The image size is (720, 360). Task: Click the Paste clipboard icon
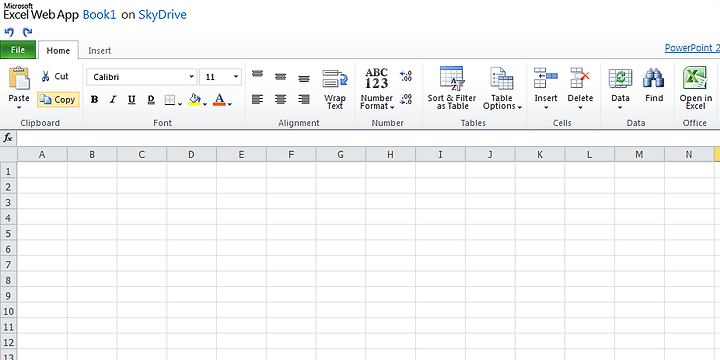pyautogui.click(x=19, y=79)
